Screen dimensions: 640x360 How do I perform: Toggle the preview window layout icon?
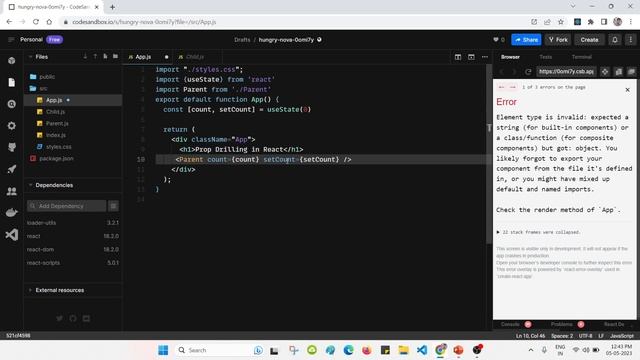point(471,57)
